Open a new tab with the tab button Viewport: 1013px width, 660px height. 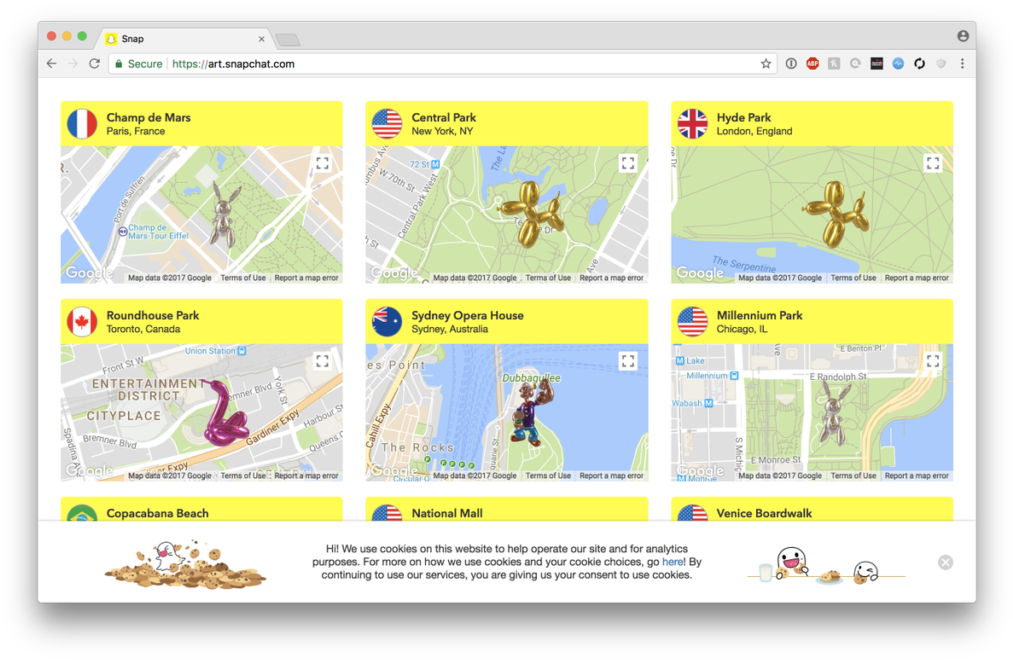287,40
